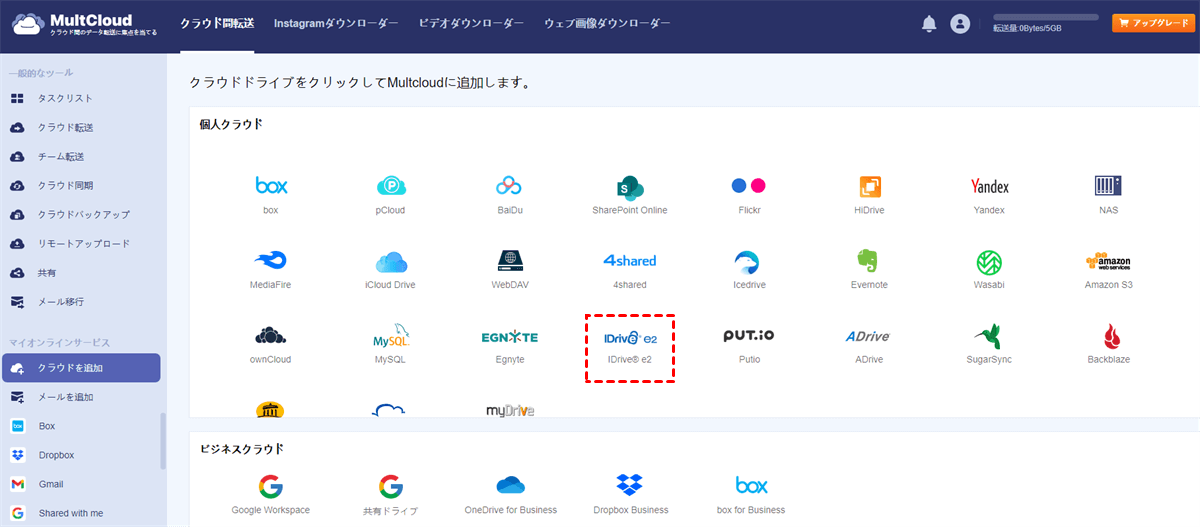Viewport: 1200px width, 527px height.
Task: Choose the iCloud Drive icon
Action: pyautogui.click(x=391, y=261)
